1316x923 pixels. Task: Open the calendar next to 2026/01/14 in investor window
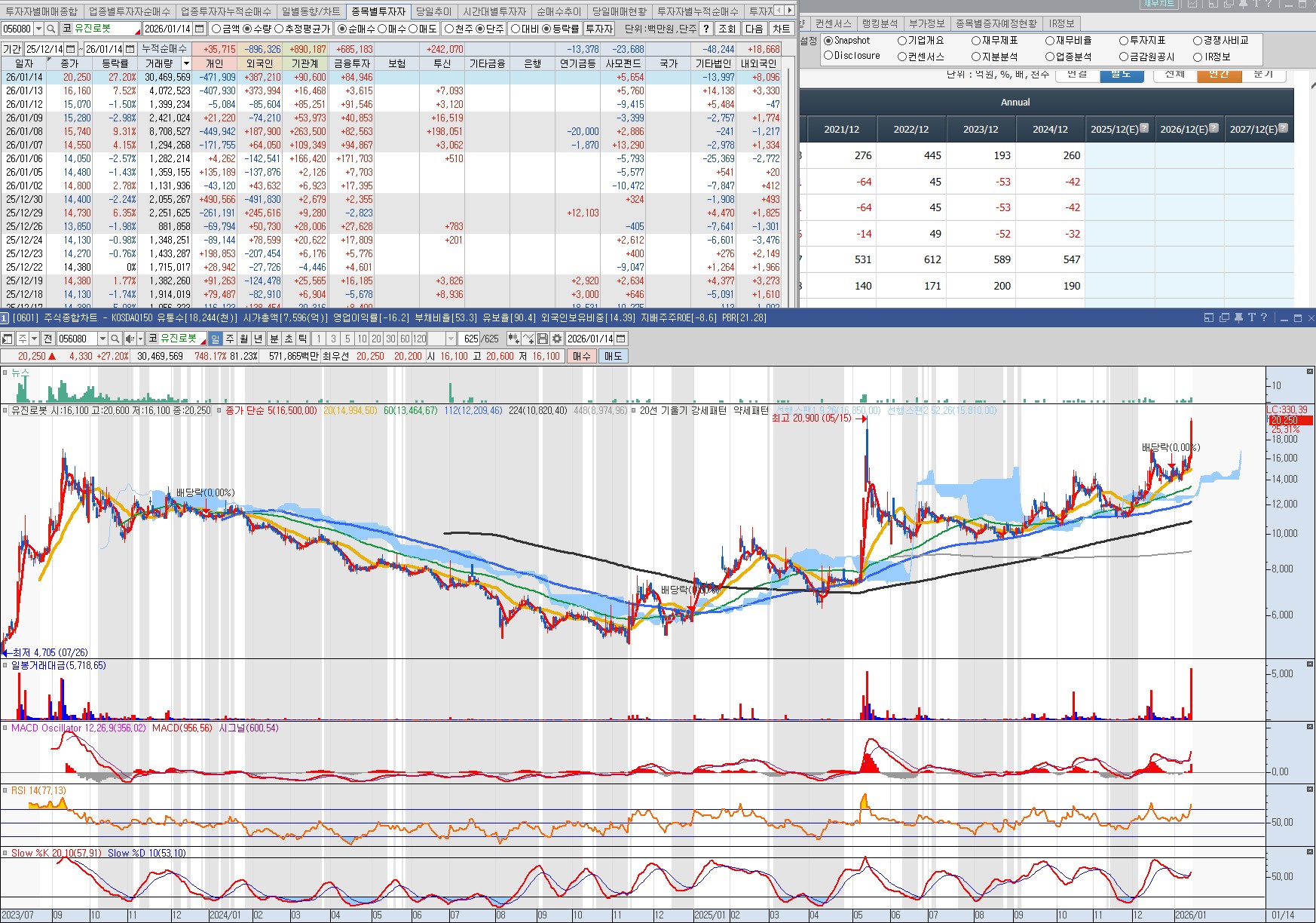(x=200, y=29)
